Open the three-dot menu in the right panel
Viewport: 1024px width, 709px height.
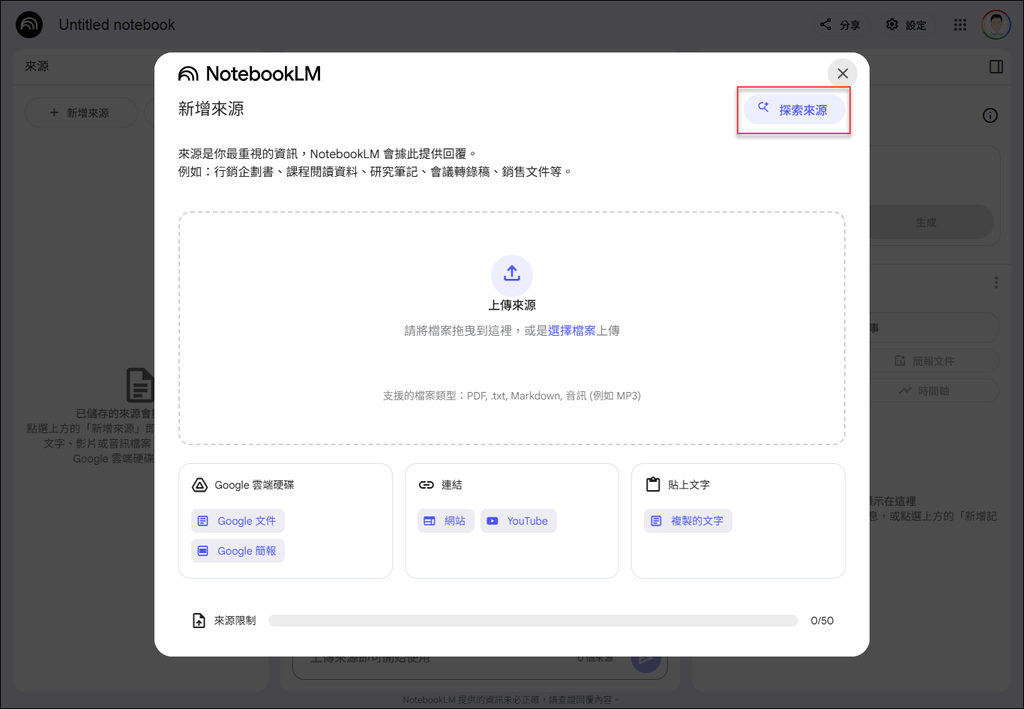[995, 283]
